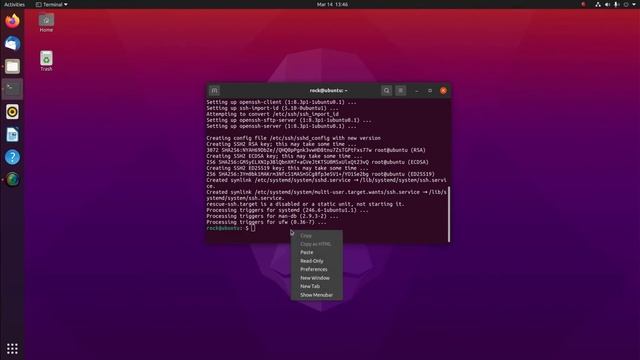Click the red recording indicator in top bar

point(583,4)
